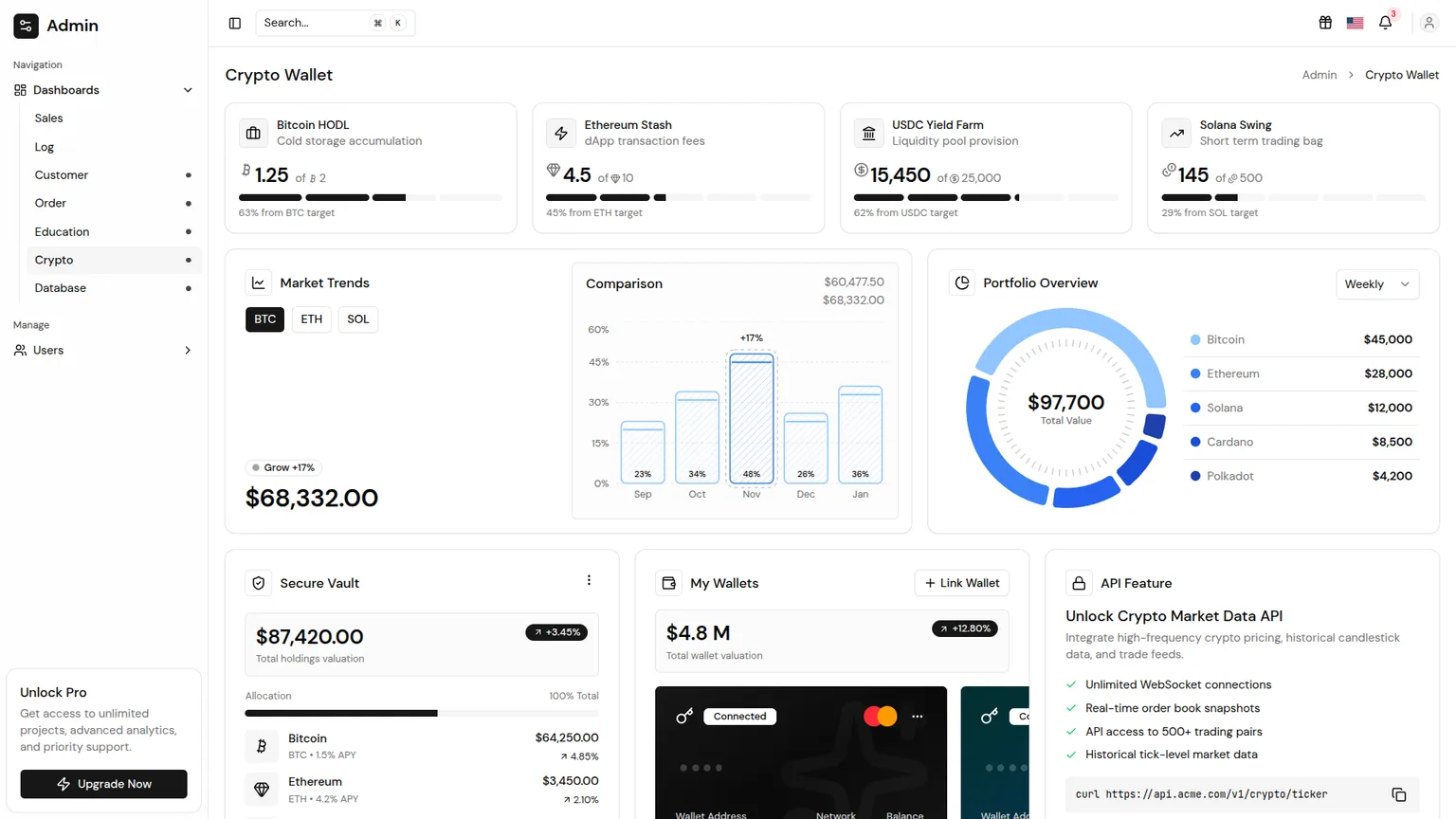Click the Dashboards grid icon
1456x819 pixels.
click(x=20, y=90)
